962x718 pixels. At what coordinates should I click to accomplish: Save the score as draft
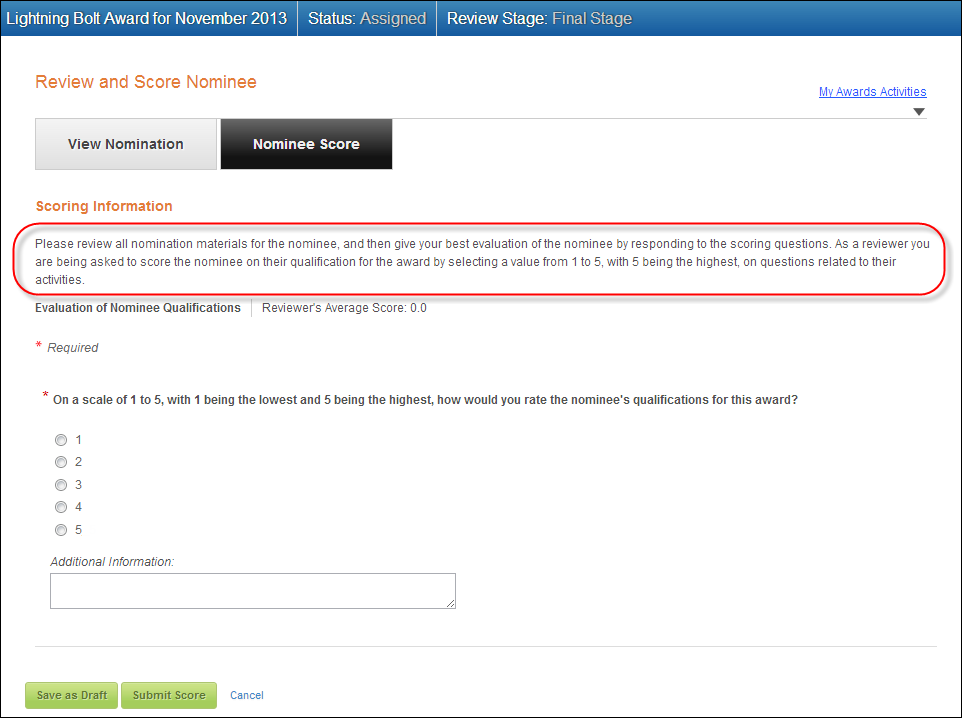[x=71, y=695]
